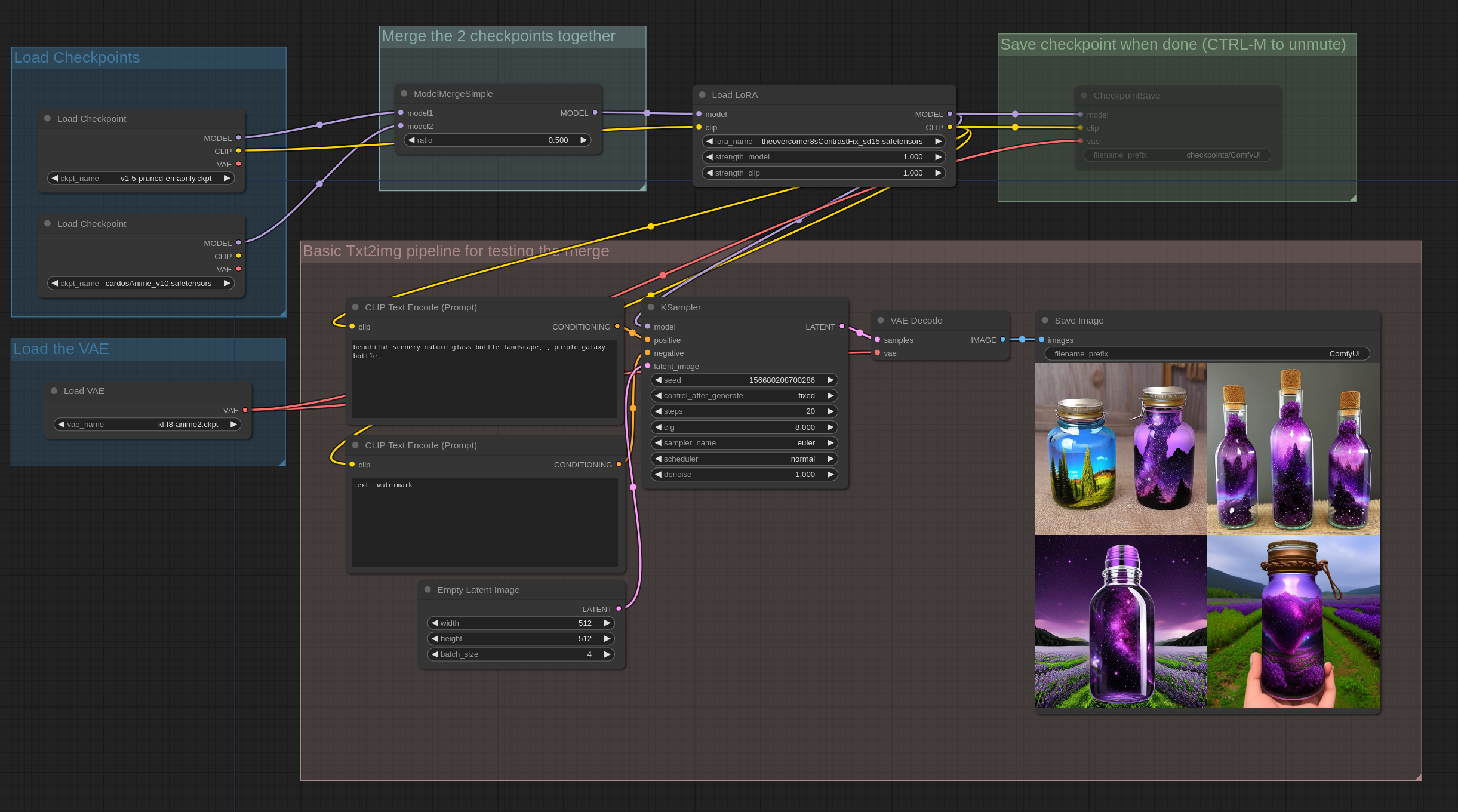Click the Load LoRA node collapse dot

pos(702,95)
